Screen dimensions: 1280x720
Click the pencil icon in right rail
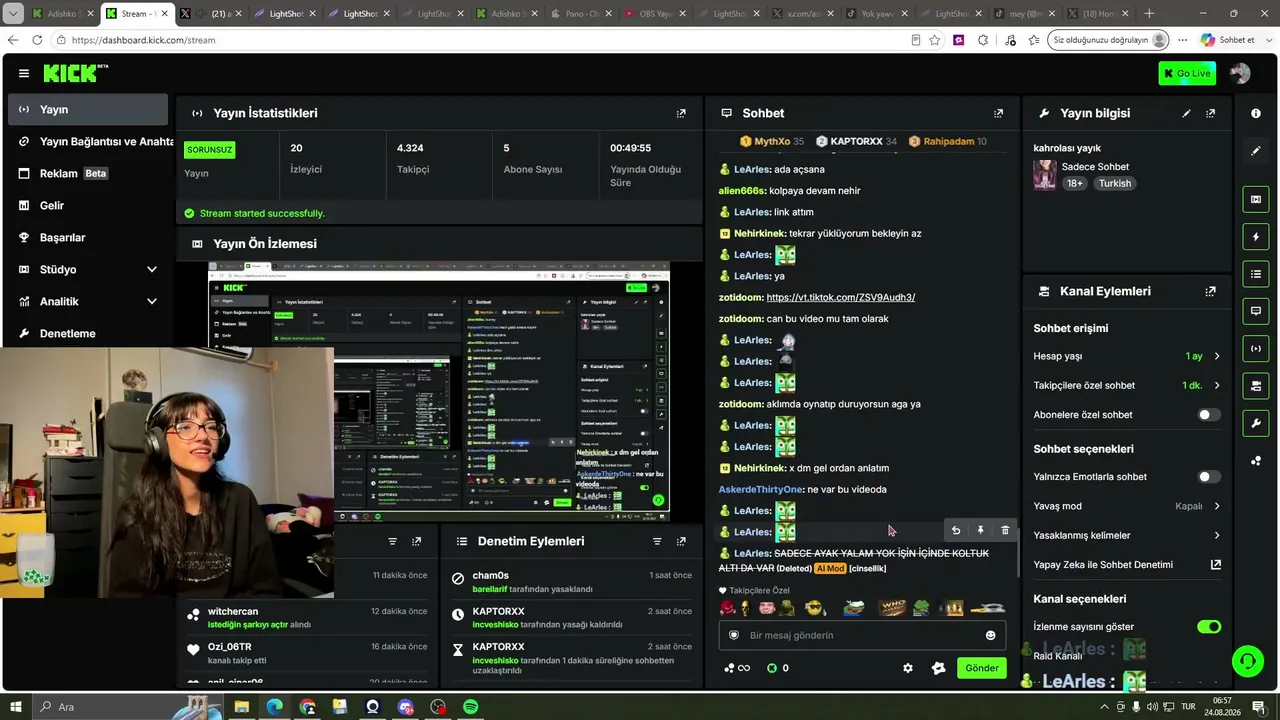[1256, 151]
